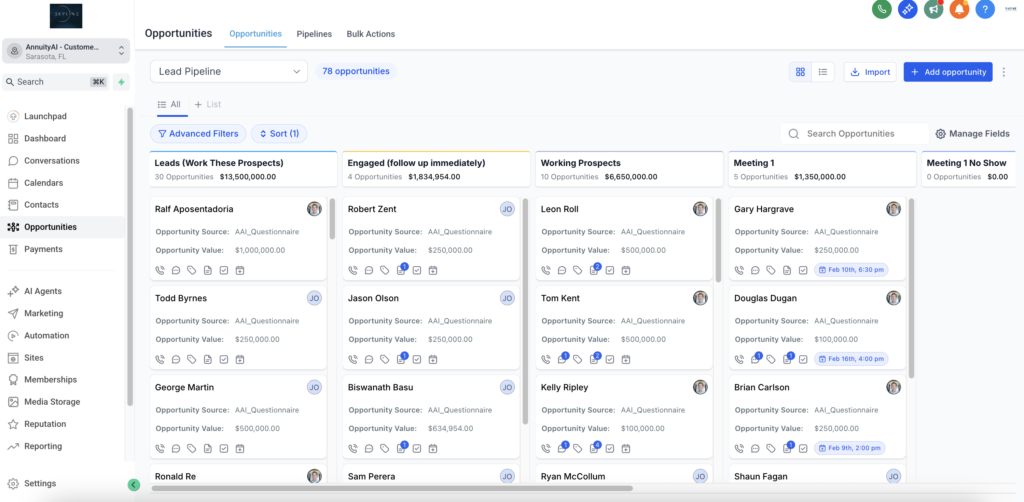This screenshot has width=1024, height=502.
Task: Switch to the Pipelines tab
Action: pyautogui.click(x=314, y=34)
